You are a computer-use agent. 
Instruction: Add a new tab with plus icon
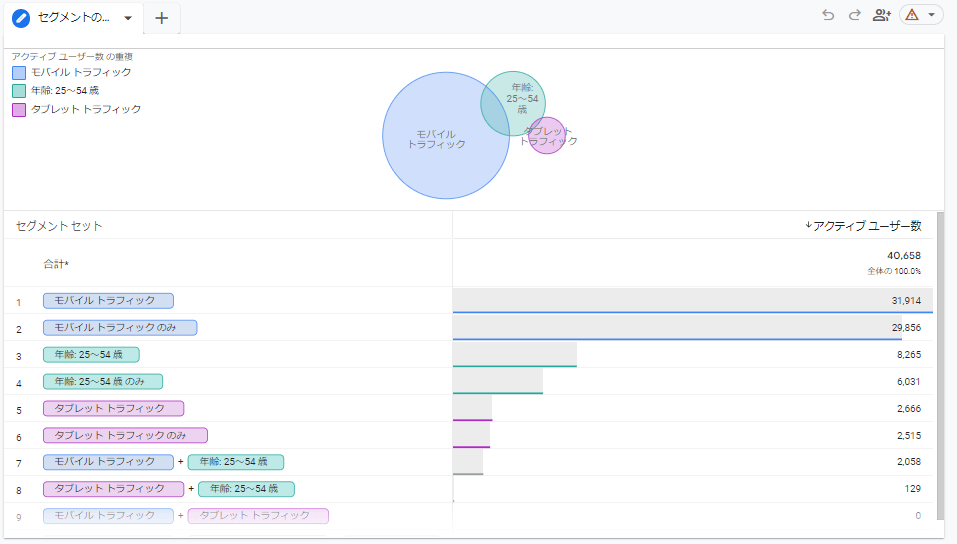point(162,18)
